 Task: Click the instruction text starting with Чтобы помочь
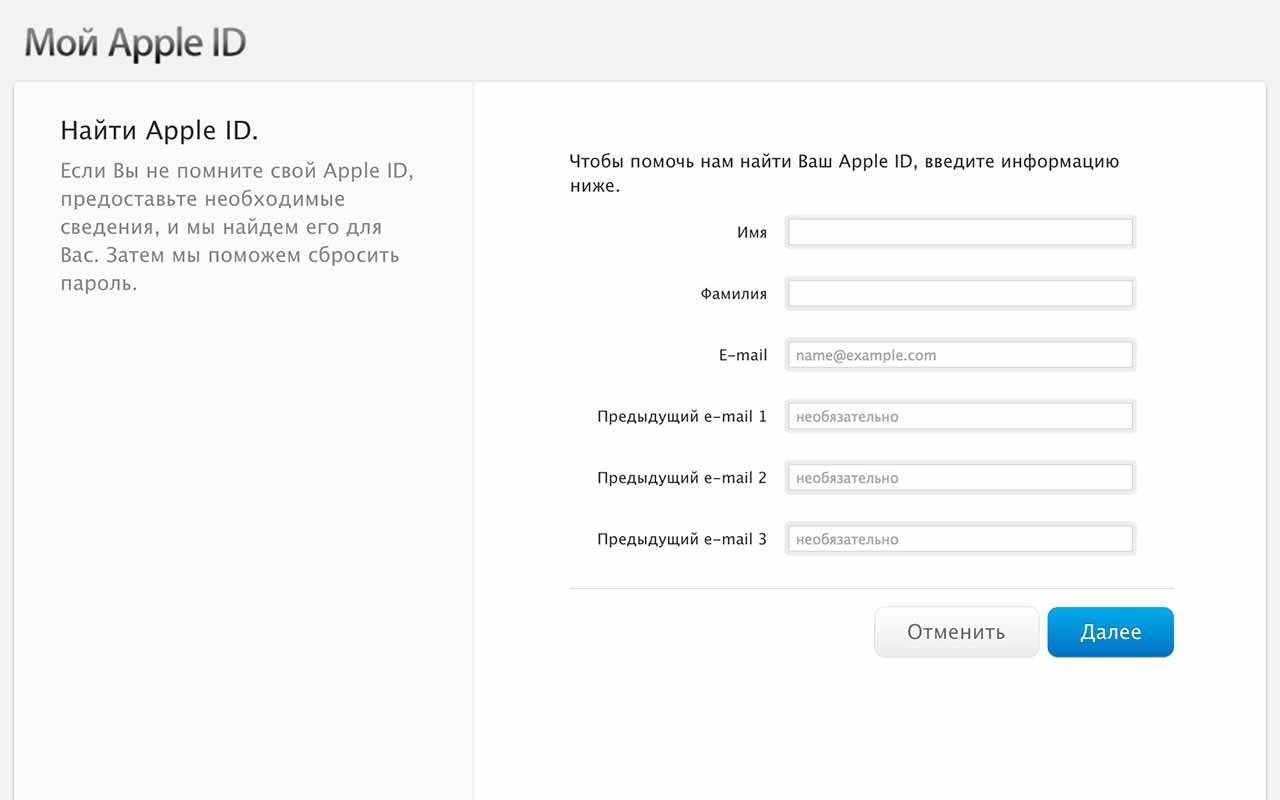pyautogui.click(x=844, y=173)
